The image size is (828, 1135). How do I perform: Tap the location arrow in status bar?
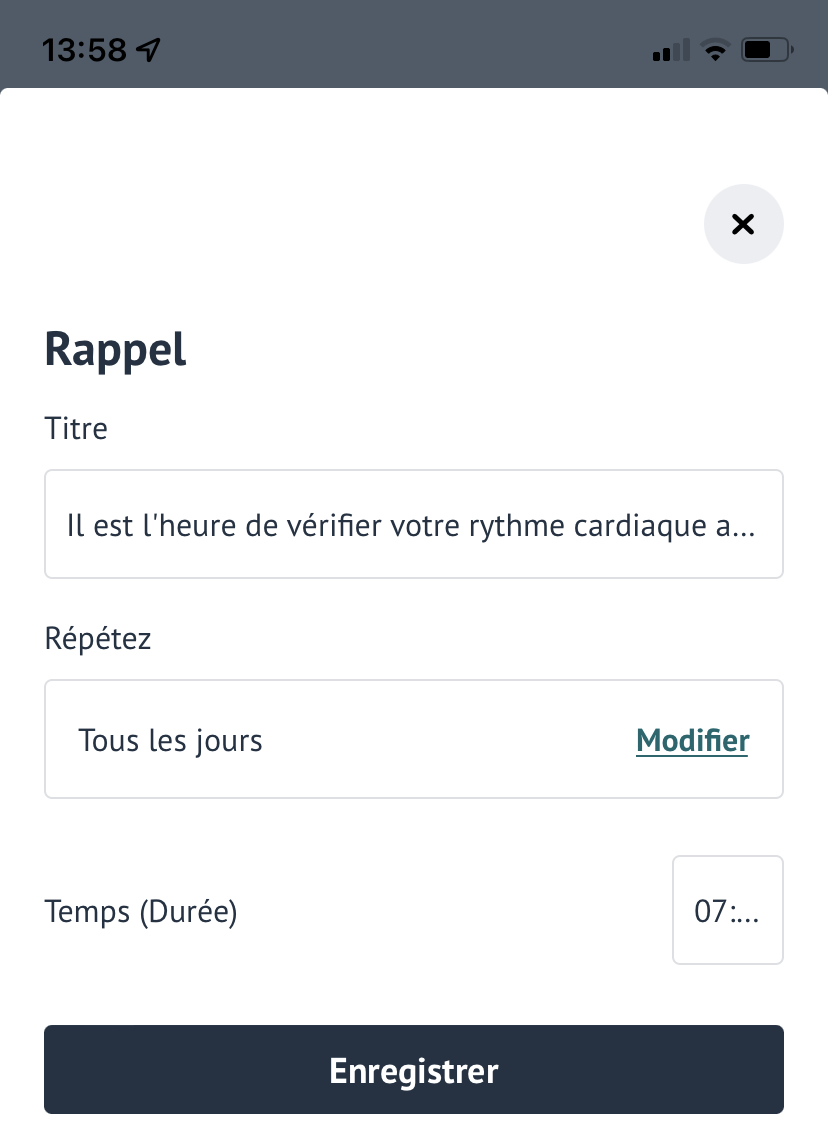click(148, 50)
